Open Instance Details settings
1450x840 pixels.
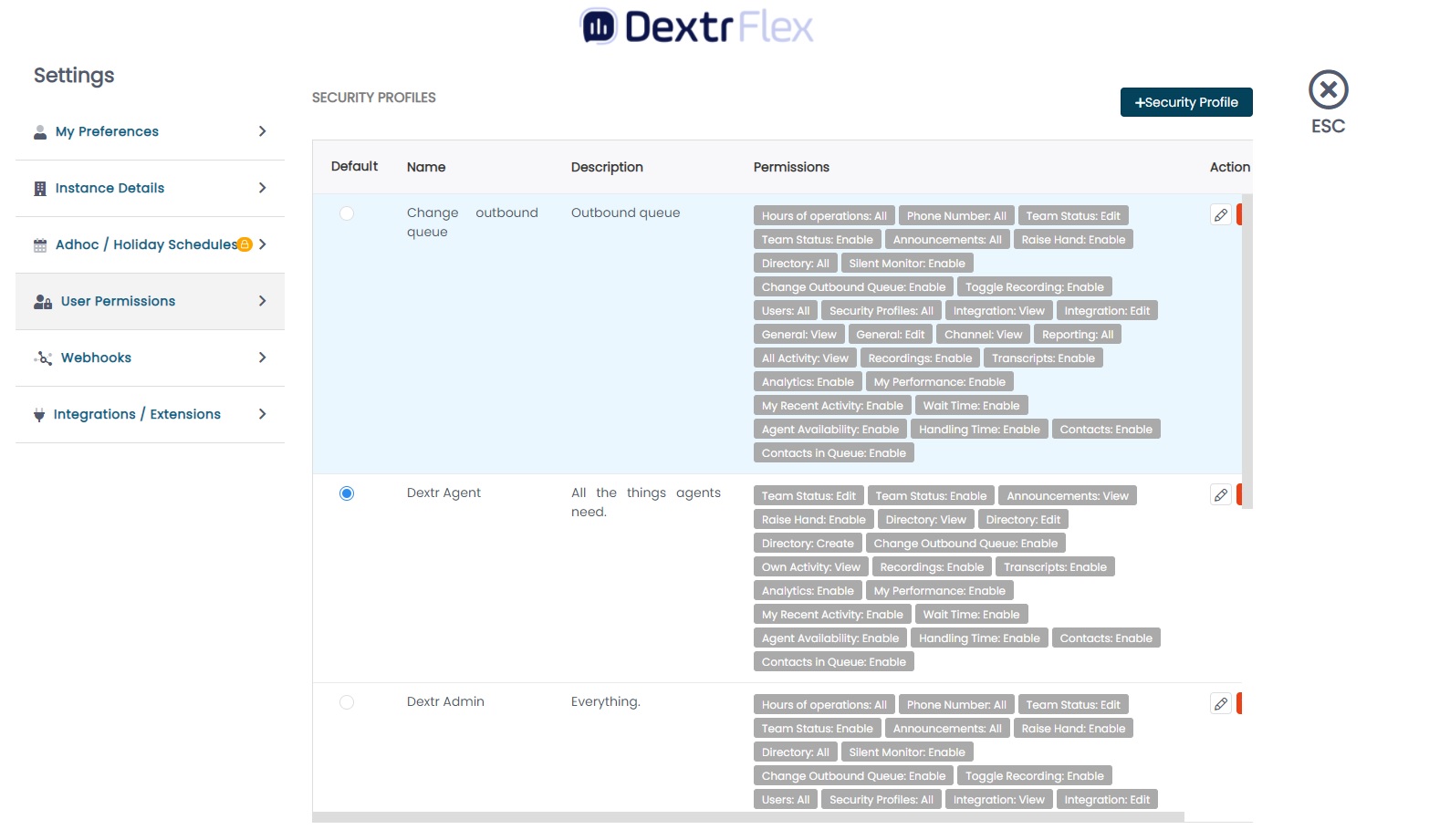[x=150, y=189]
